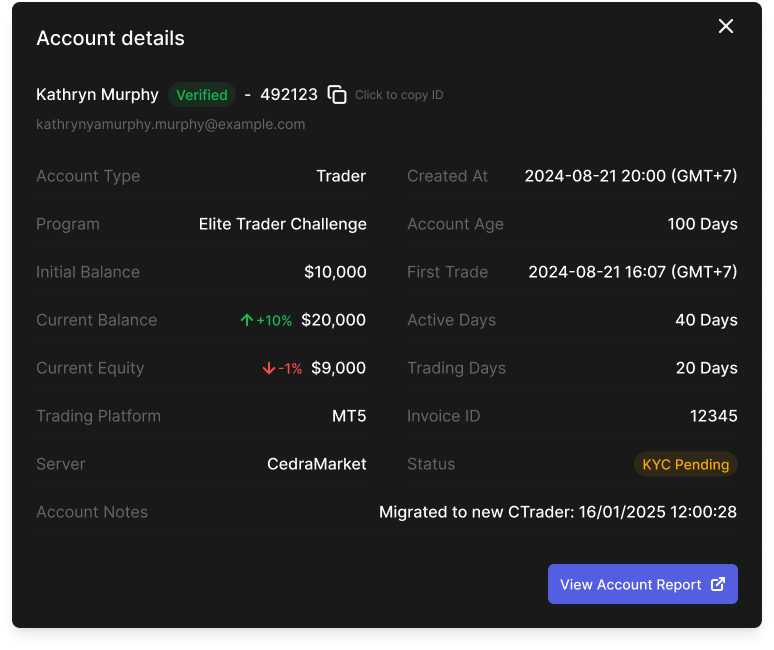Viewport: 774px width, 650px height.
Task: Click the account ID number 492123
Action: pos(289,95)
